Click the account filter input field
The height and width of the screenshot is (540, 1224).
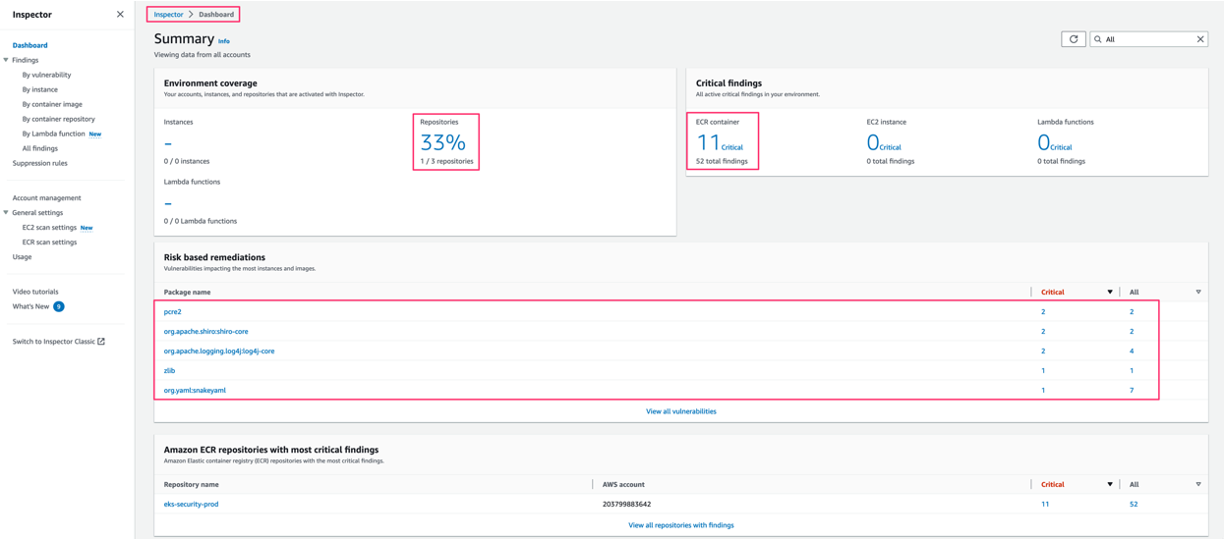click(1148, 39)
